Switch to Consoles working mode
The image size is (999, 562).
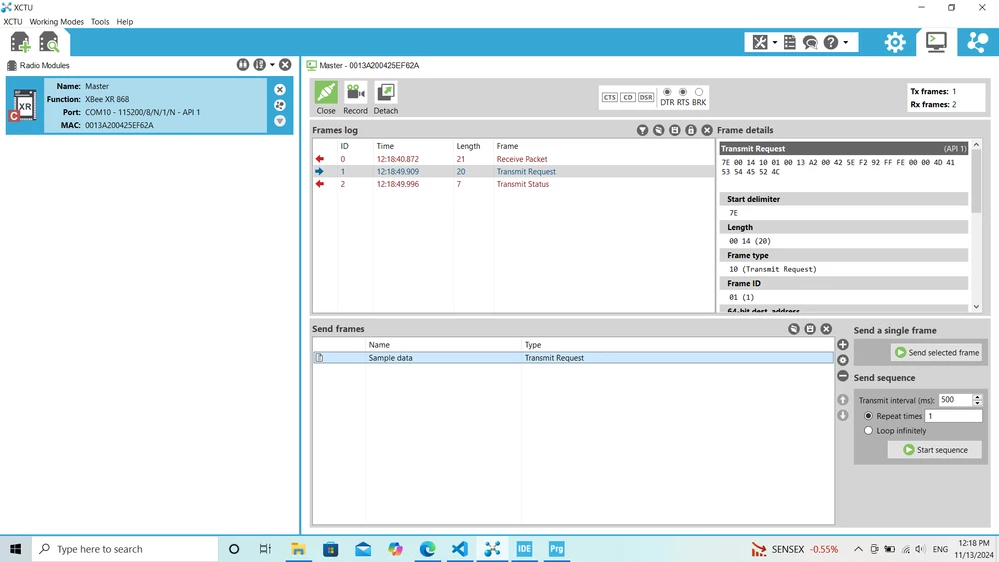pos(936,42)
